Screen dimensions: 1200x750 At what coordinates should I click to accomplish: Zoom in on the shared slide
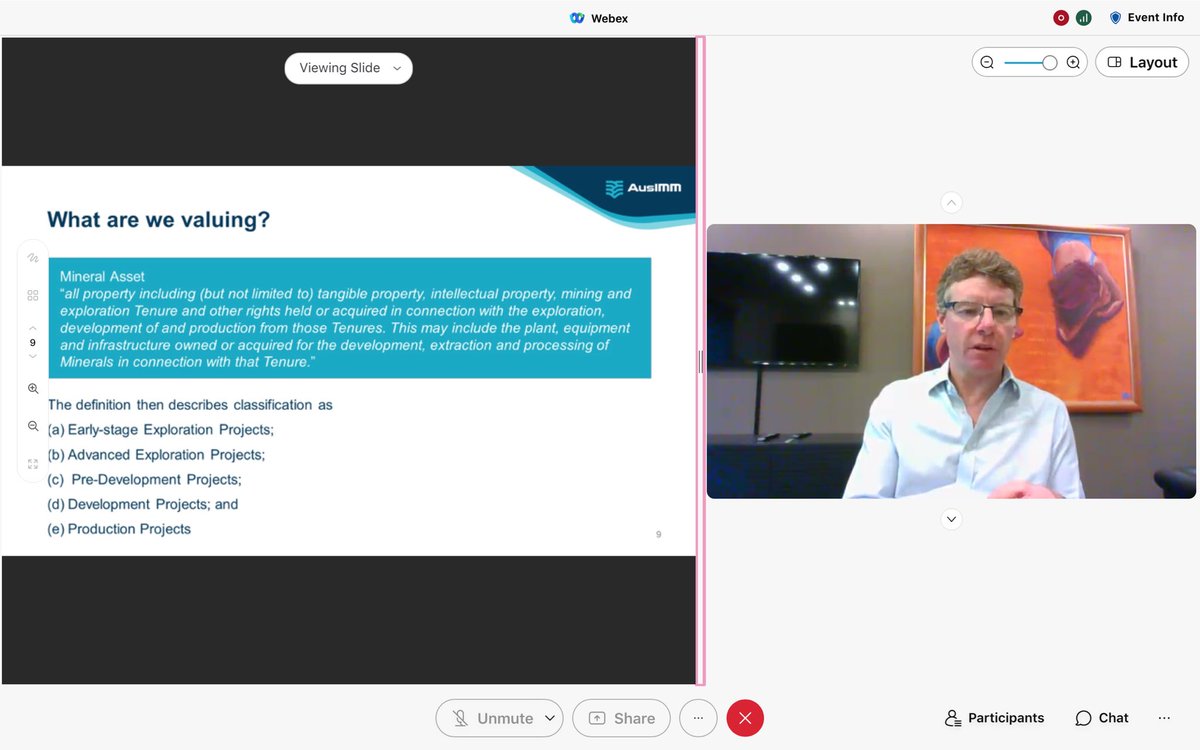point(33,388)
